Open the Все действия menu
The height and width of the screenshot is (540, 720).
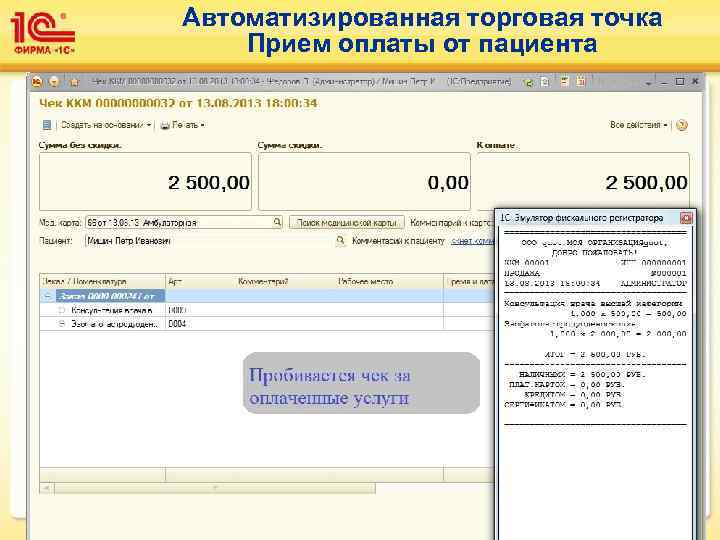point(638,125)
